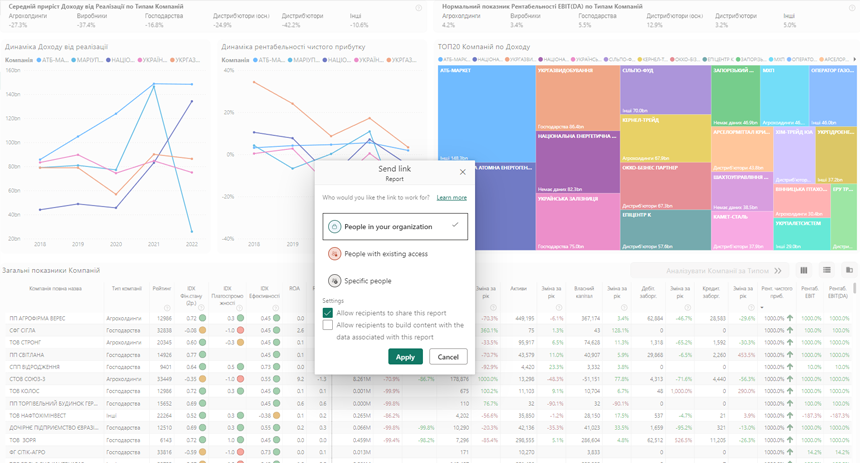Use the table's vertical scrollbar
860x463 pixels.
pos(854,289)
